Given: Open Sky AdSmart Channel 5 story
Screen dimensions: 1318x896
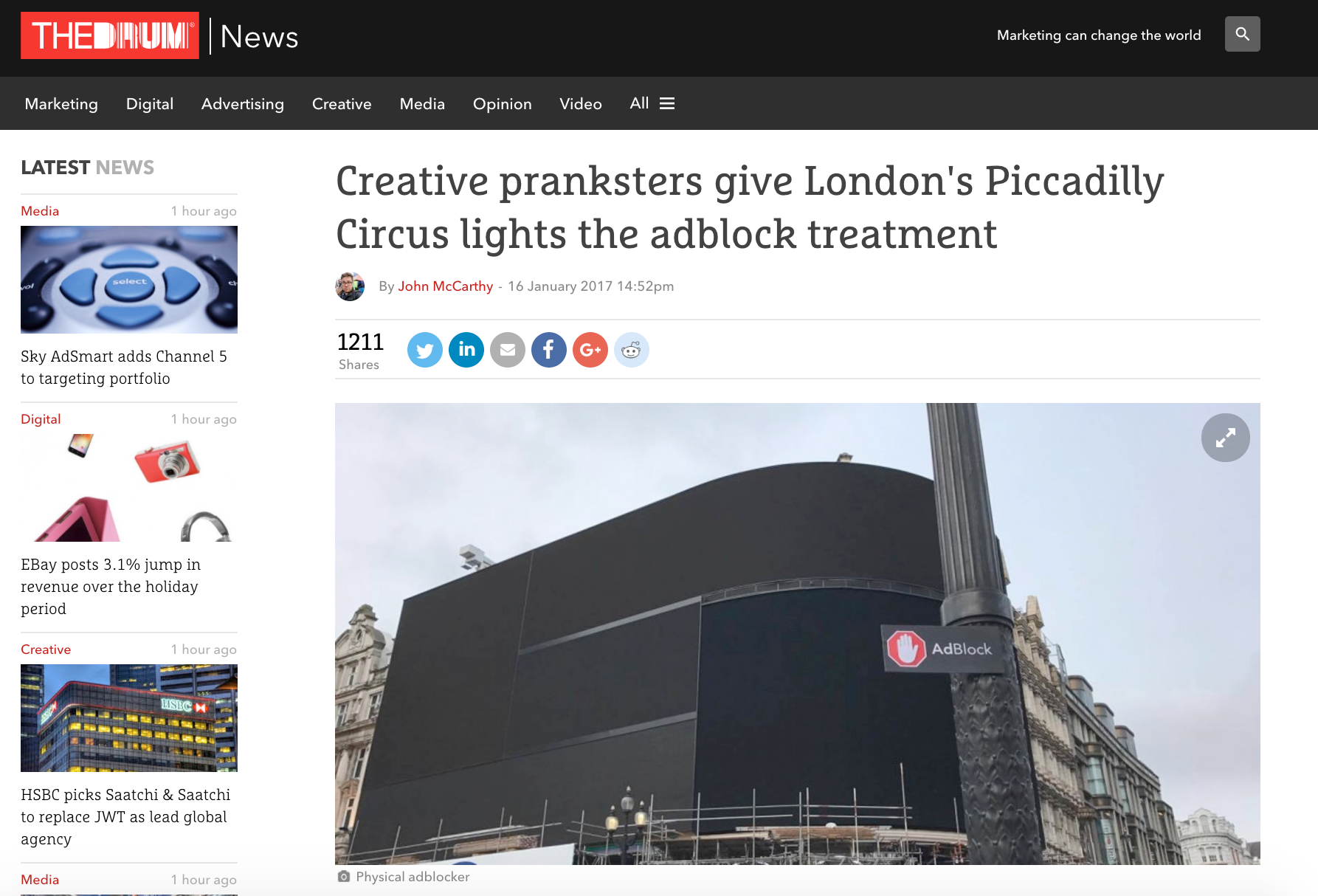Looking at the screenshot, I should tap(124, 368).
